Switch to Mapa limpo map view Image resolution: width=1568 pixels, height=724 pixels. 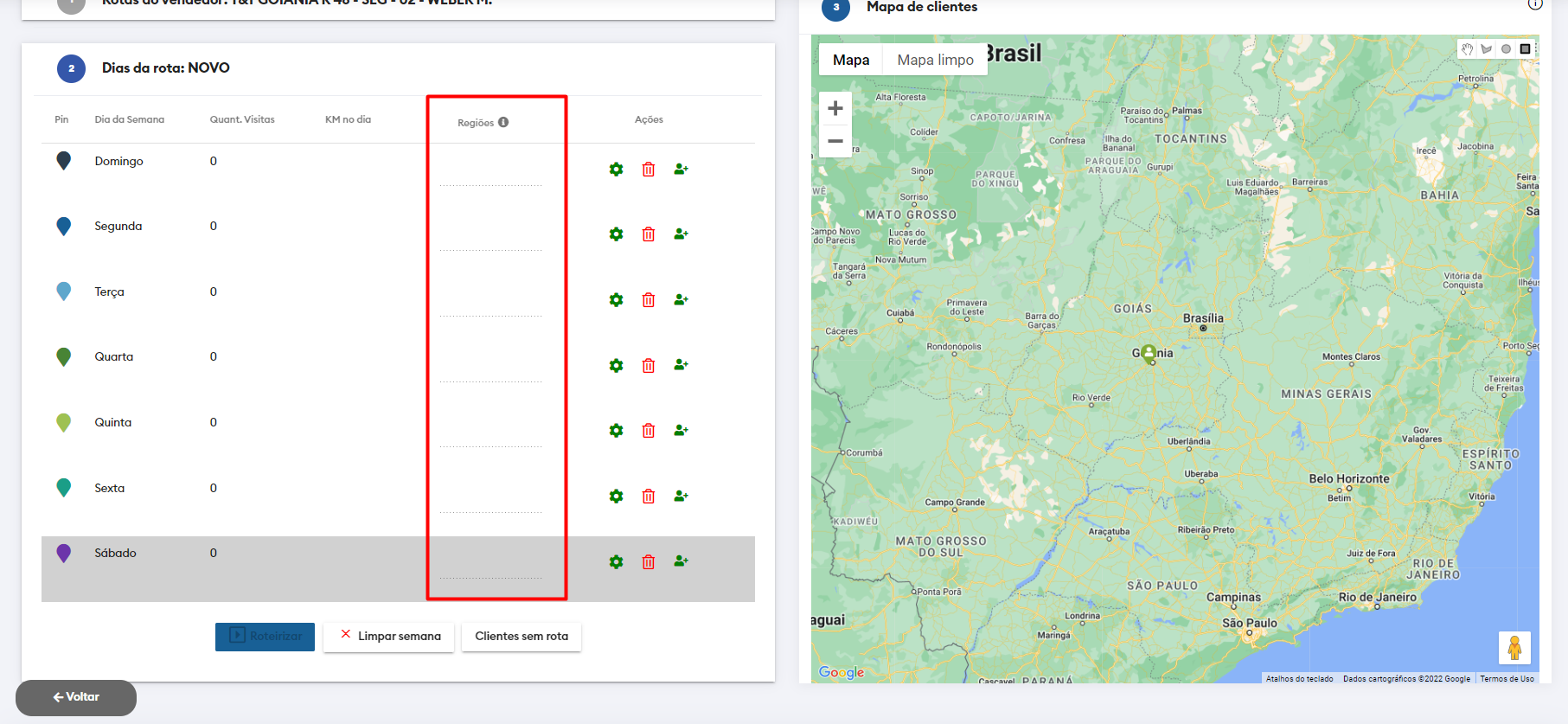point(935,60)
